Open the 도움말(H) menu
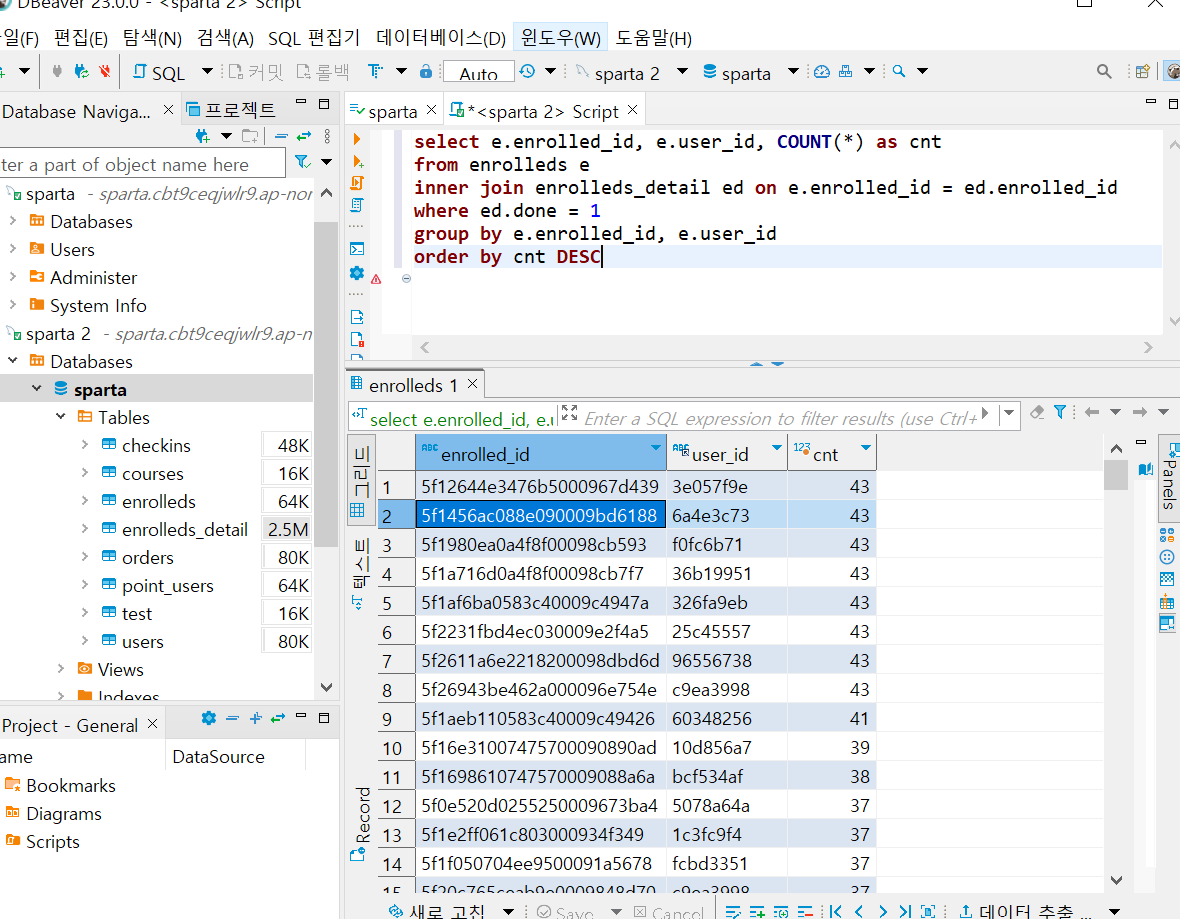The width and height of the screenshot is (1180, 919). point(653,38)
